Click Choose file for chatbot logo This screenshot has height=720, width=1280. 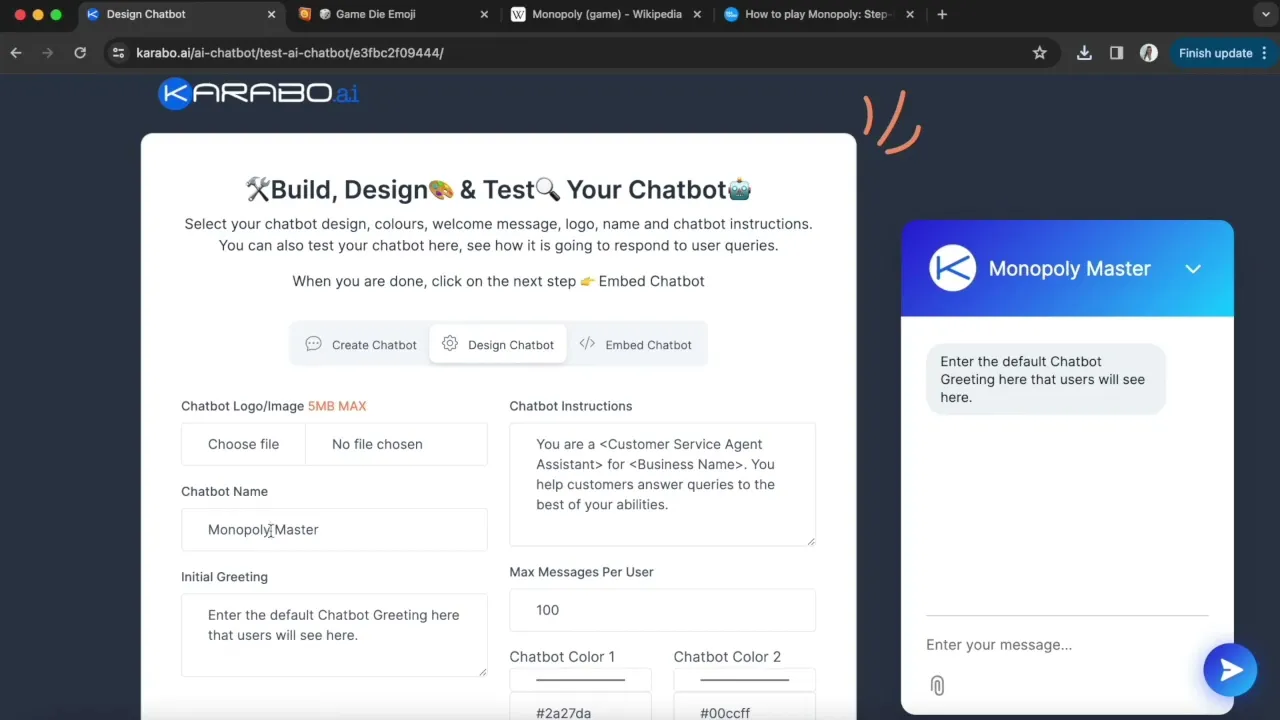(x=243, y=444)
